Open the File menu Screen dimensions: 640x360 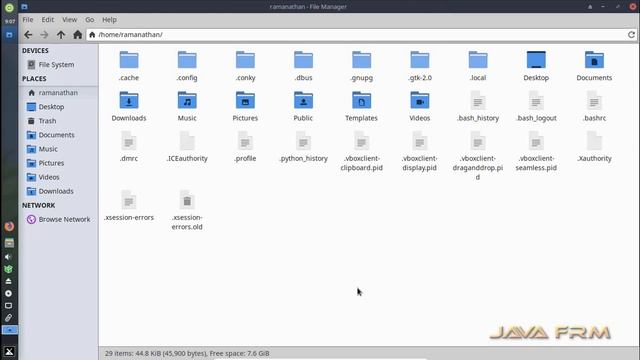click(x=28, y=20)
